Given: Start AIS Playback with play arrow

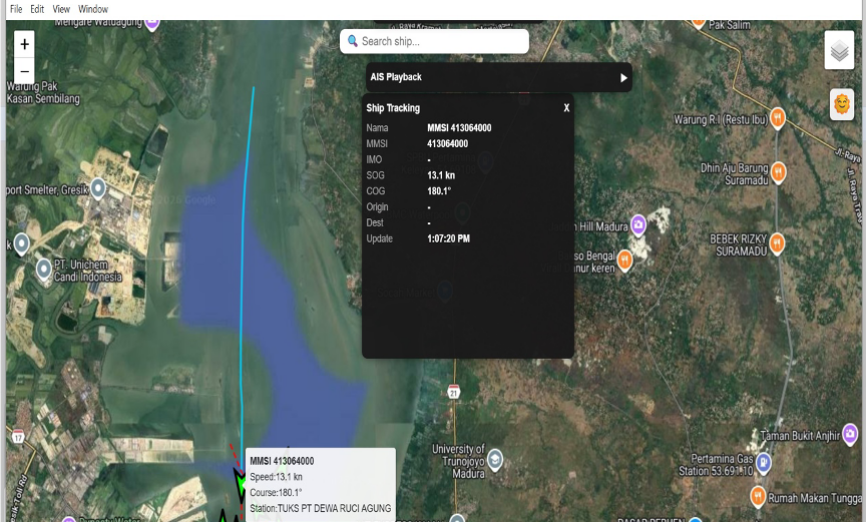Looking at the screenshot, I should 624,77.
